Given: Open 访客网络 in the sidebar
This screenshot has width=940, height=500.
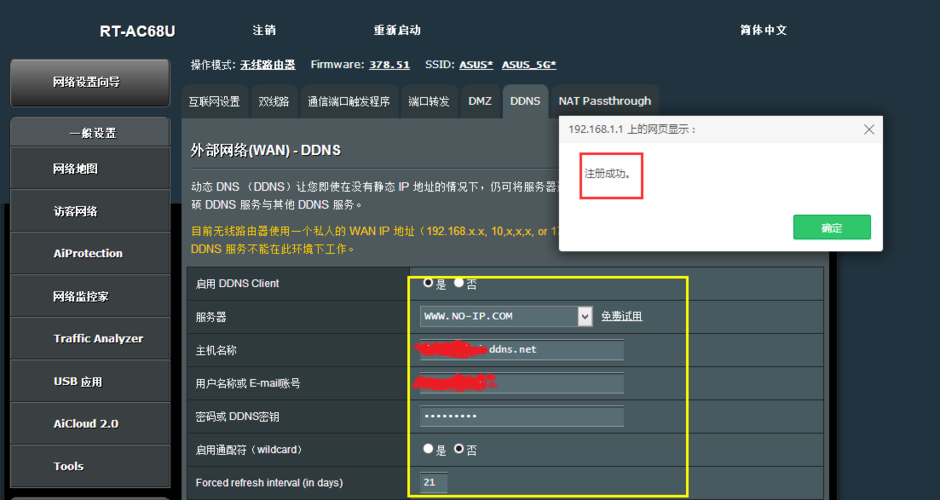Looking at the screenshot, I should pos(90,211).
